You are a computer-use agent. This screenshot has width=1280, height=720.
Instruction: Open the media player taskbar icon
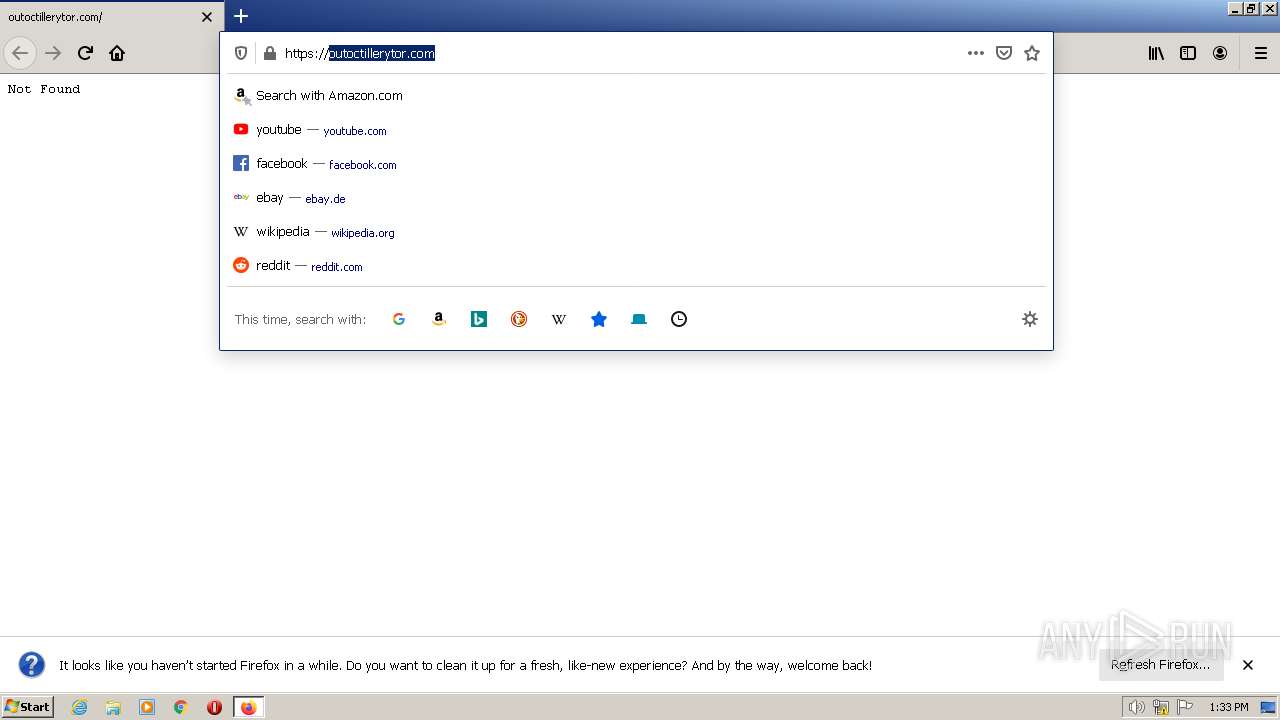pos(147,707)
